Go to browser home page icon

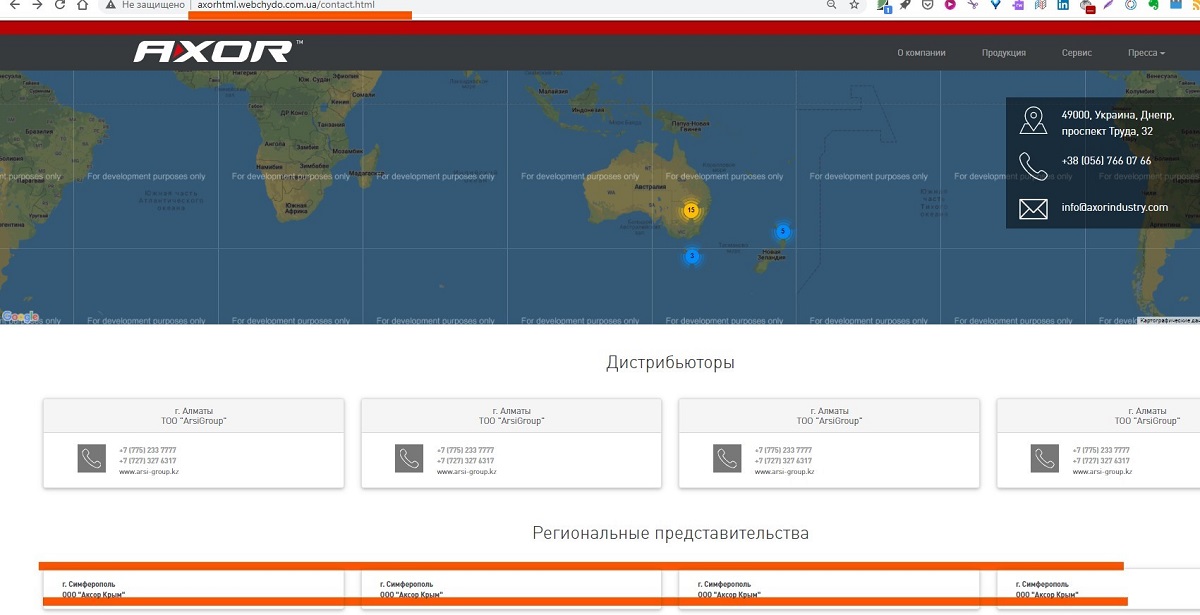(x=82, y=5)
